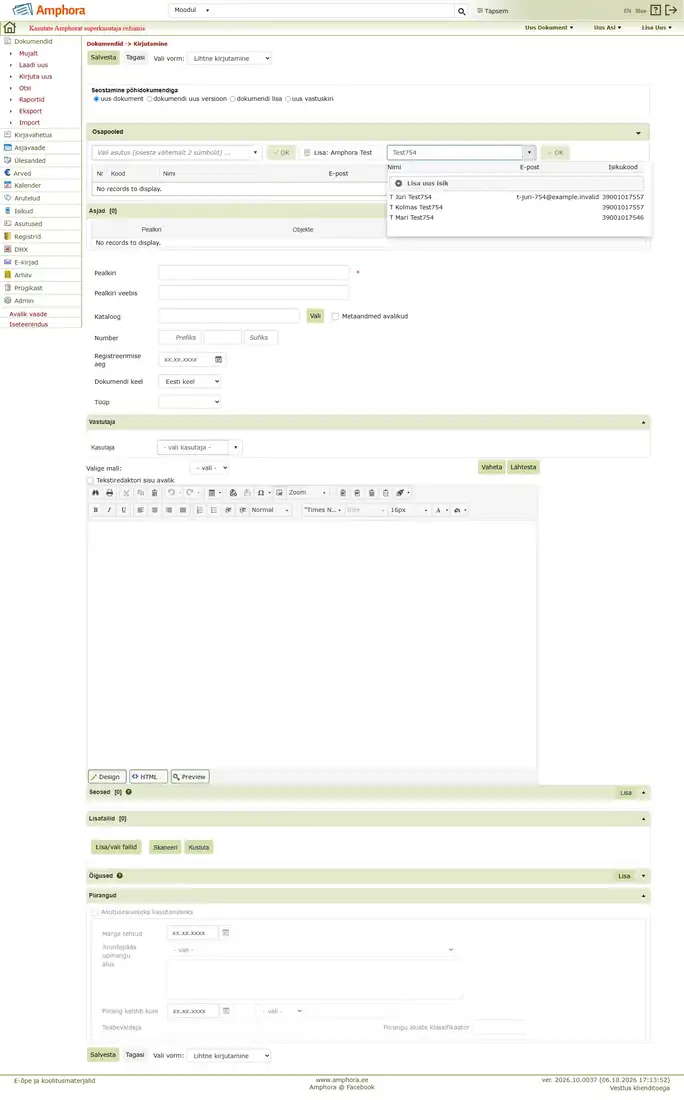Click the help icon next to Seosed

(128, 792)
